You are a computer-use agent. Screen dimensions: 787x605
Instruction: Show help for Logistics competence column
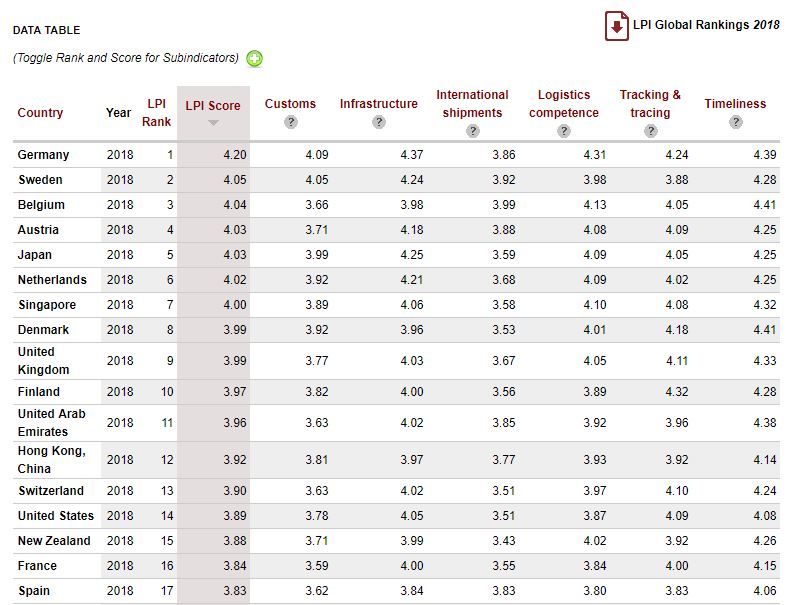click(564, 131)
